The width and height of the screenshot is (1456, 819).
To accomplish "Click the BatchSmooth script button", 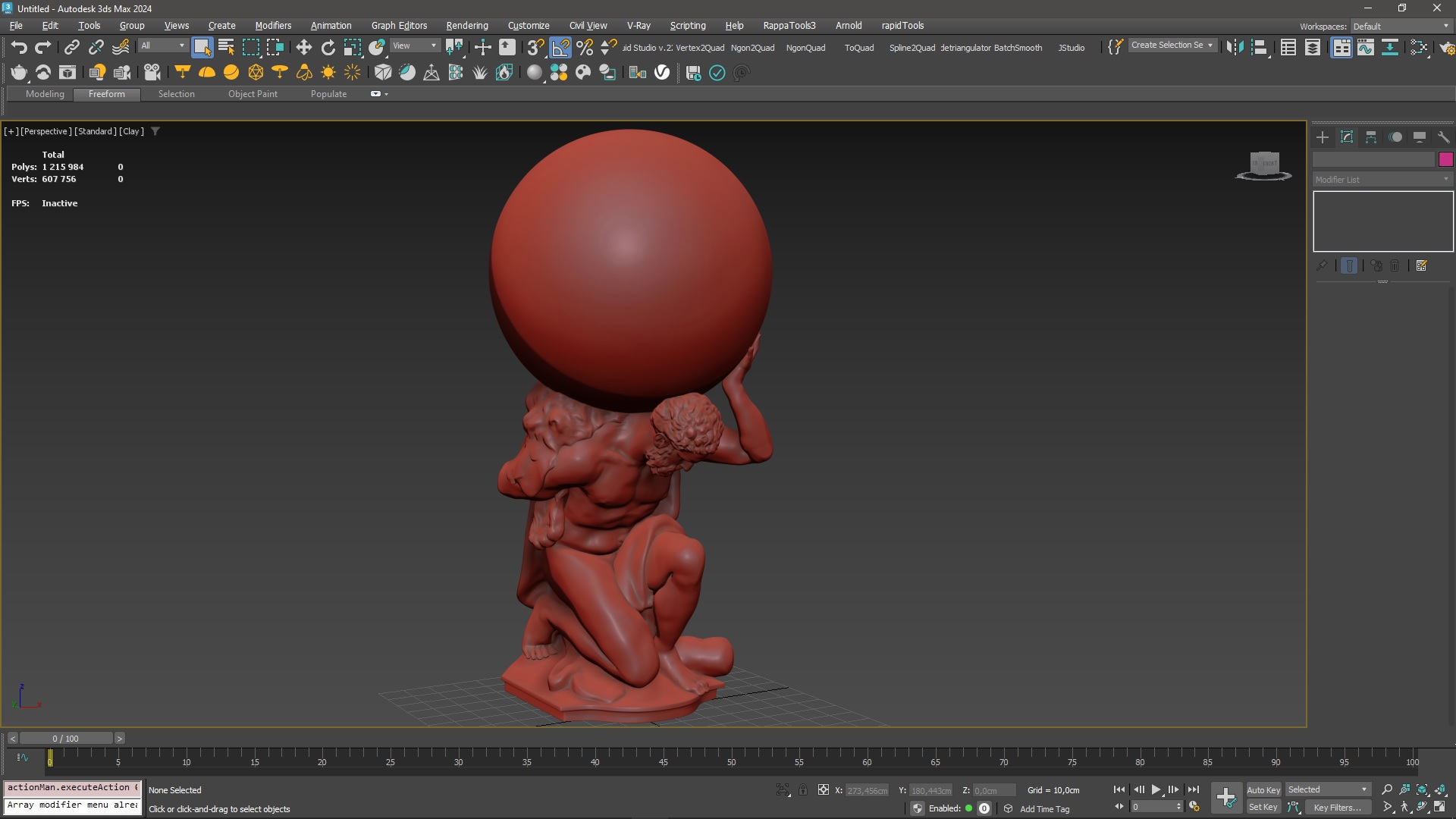I will pyautogui.click(x=1018, y=47).
